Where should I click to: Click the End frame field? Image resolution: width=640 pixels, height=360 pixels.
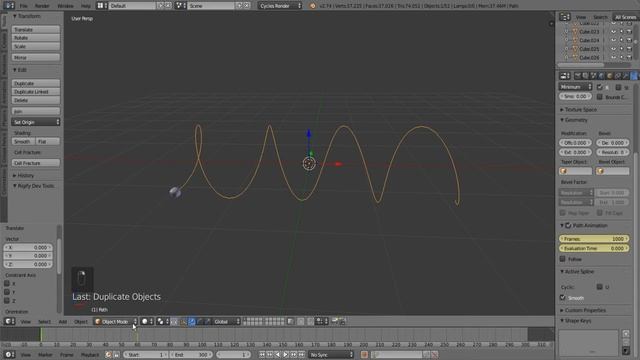pyautogui.click(x=190, y=355)
